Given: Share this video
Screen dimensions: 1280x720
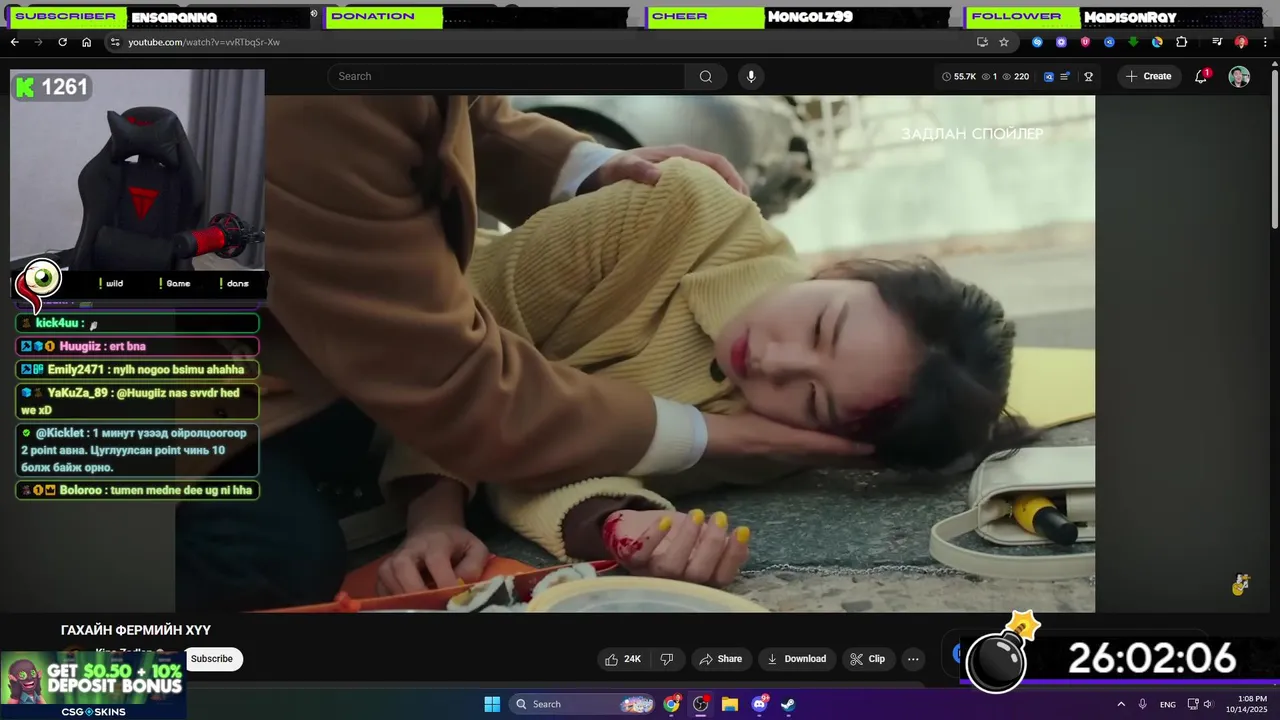Looking at the screenshot, I should (x=720, y=659).
